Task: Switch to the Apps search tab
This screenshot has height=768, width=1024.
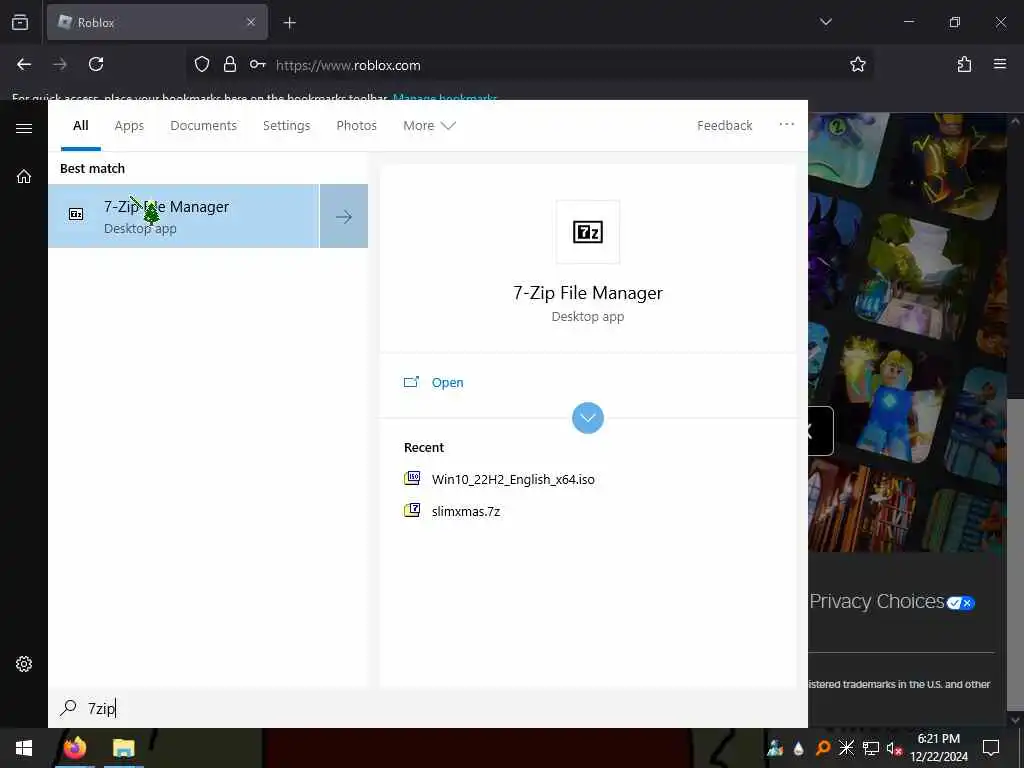Action: pos(129,125)
